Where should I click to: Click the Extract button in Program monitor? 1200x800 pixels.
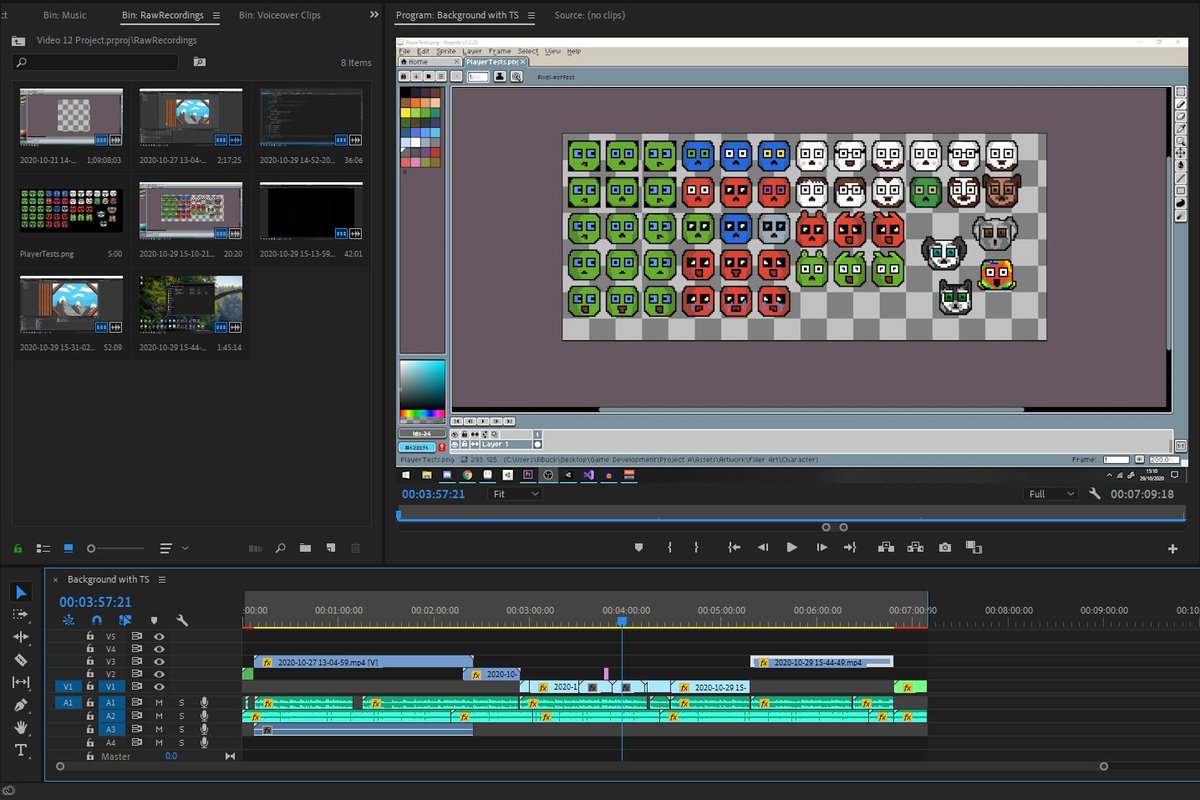(x=915, y=547)
